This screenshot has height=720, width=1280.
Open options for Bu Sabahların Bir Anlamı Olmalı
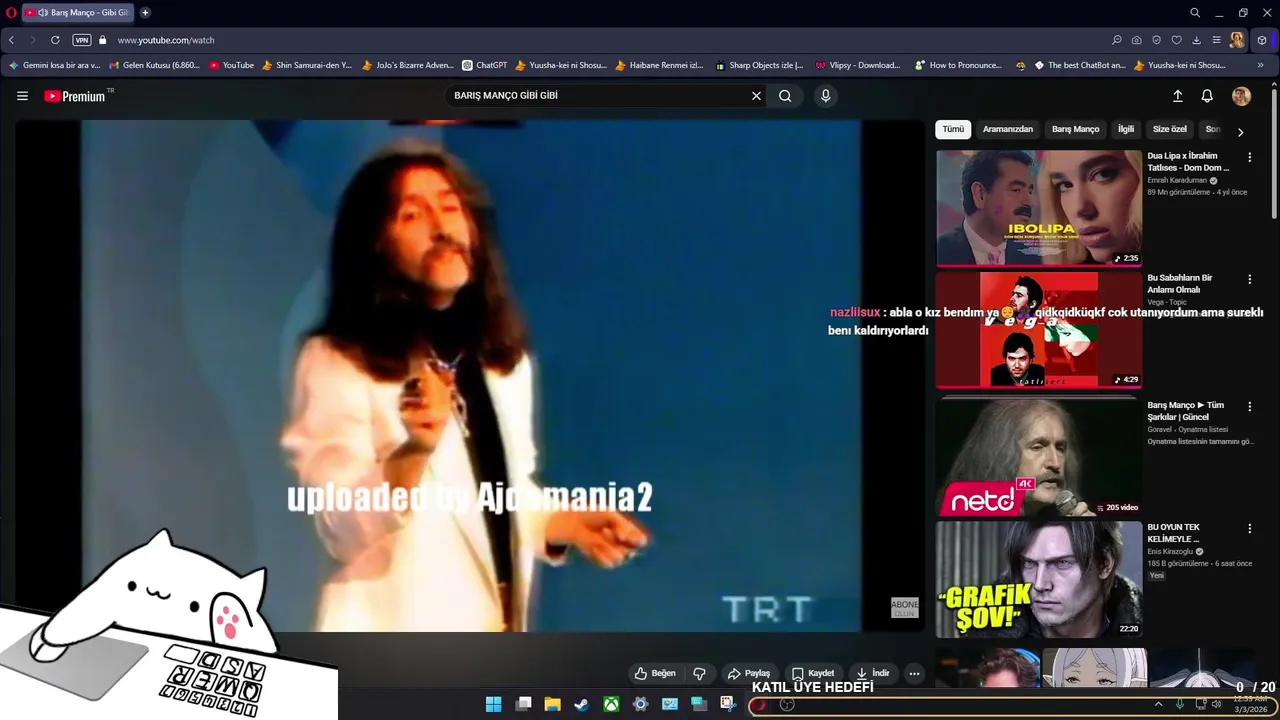(x=1249, y=279)
